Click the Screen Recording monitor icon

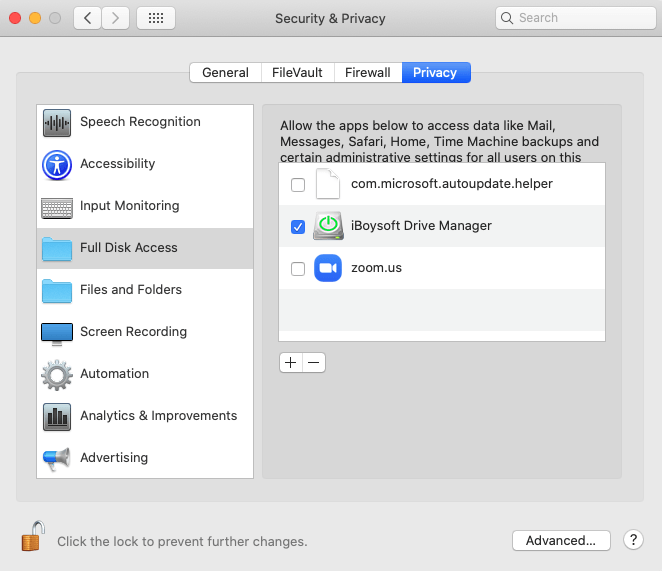(x=57, y=334)
